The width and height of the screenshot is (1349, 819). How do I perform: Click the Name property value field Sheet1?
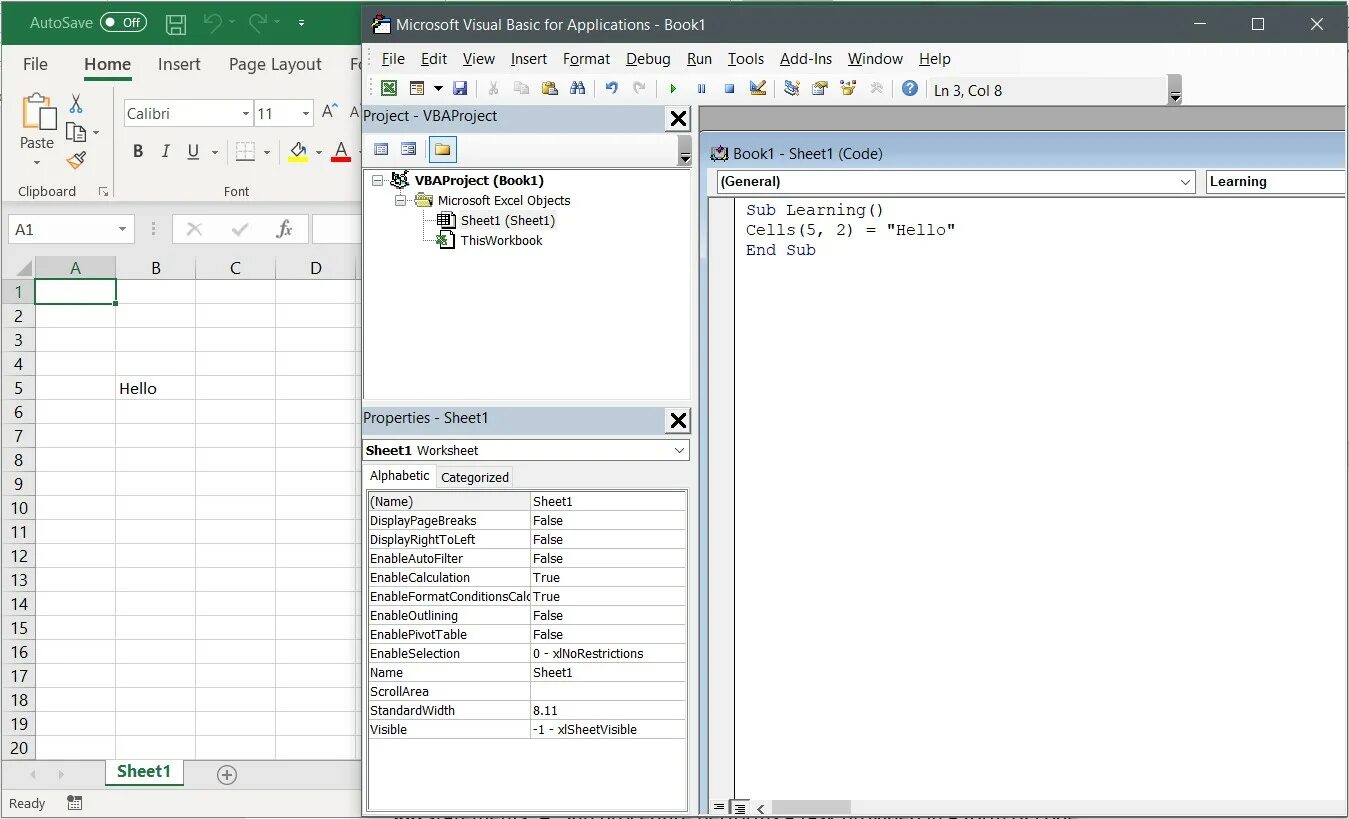pyautogui.click(x=608, y=673)
